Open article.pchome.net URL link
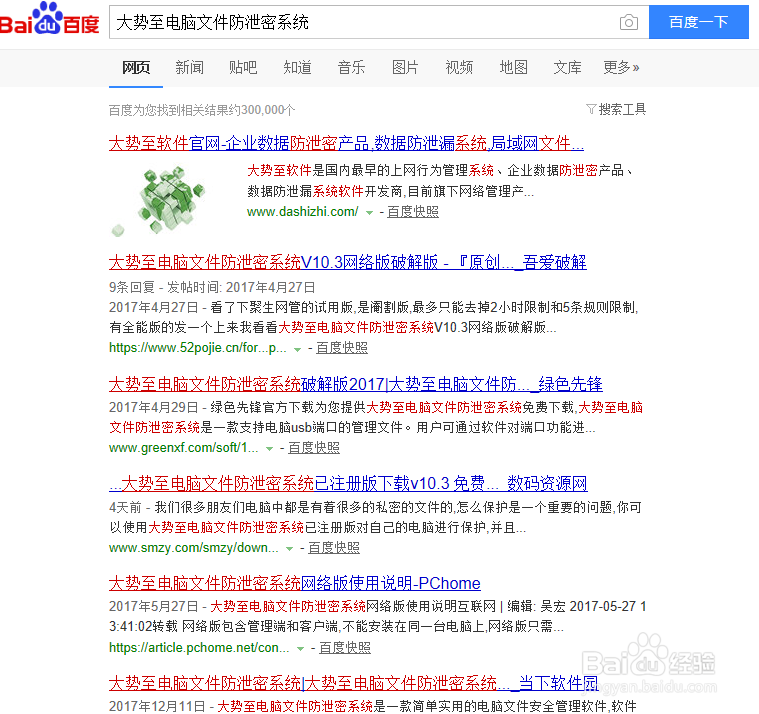This screenshot has height=714, width=759. [199, 648]
